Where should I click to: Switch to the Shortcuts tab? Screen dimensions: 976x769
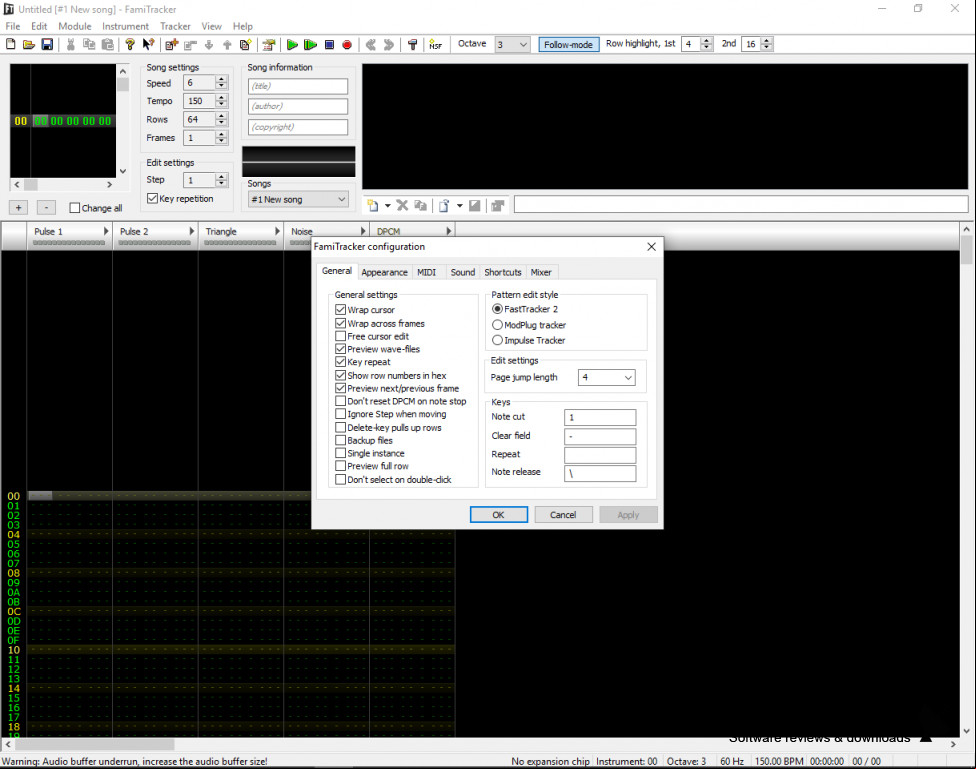click(503, 272)
